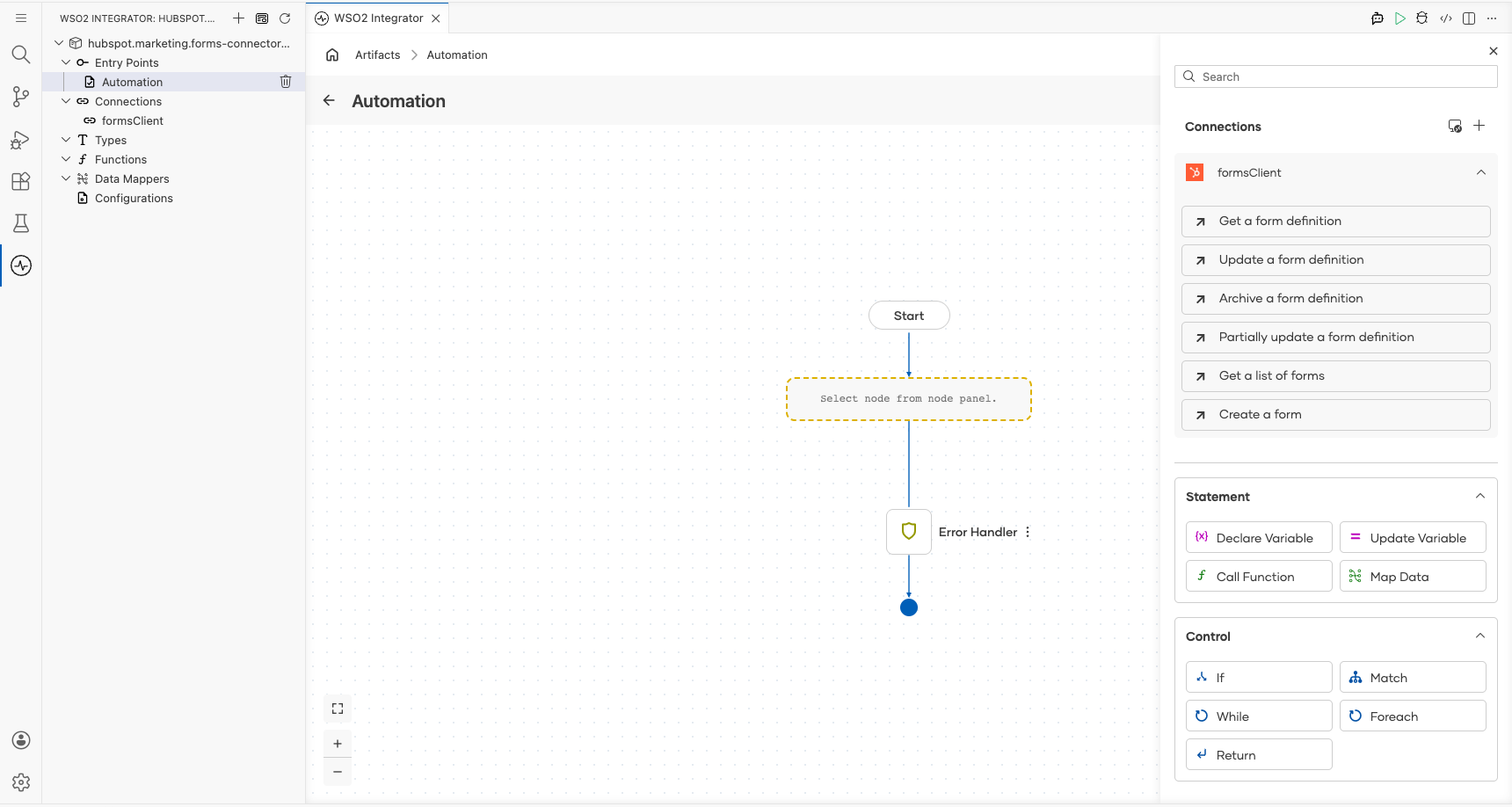The height and width of the screenshot is (807, 1512).
Task: Open the Testing flask icon
Action: pos(21,223)
